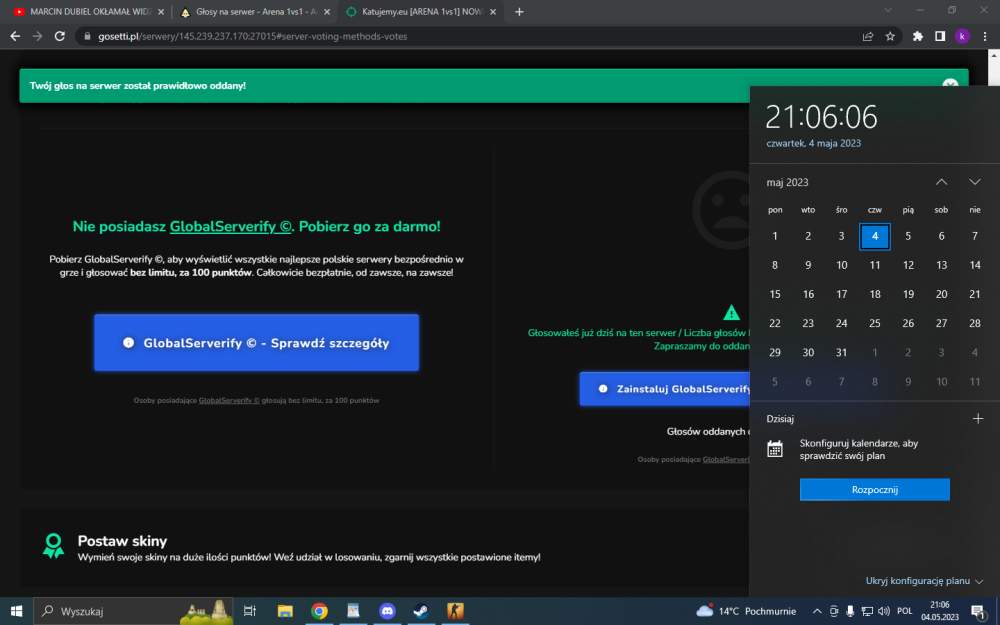
Task: Follow the GlobalServerify © heading link
Action: pyautogui.click(x=230, y=226)
